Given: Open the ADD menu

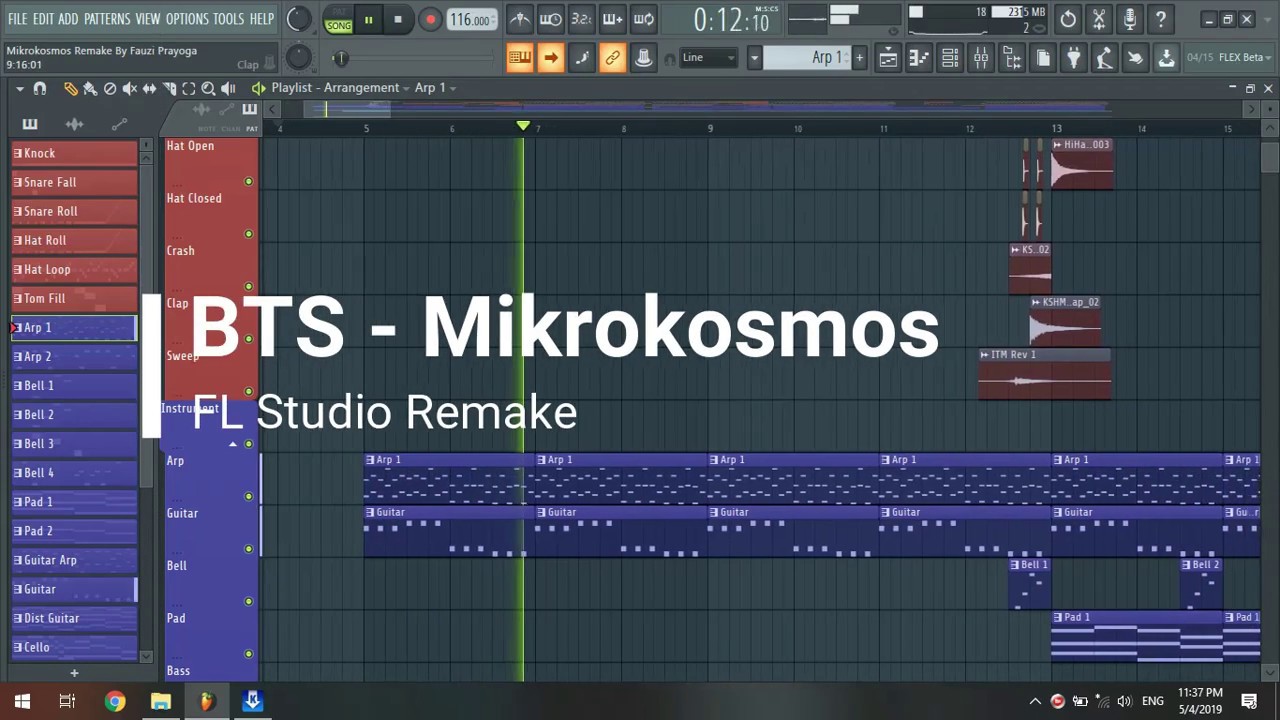Looking at the screenshot, I should [68, 19].
